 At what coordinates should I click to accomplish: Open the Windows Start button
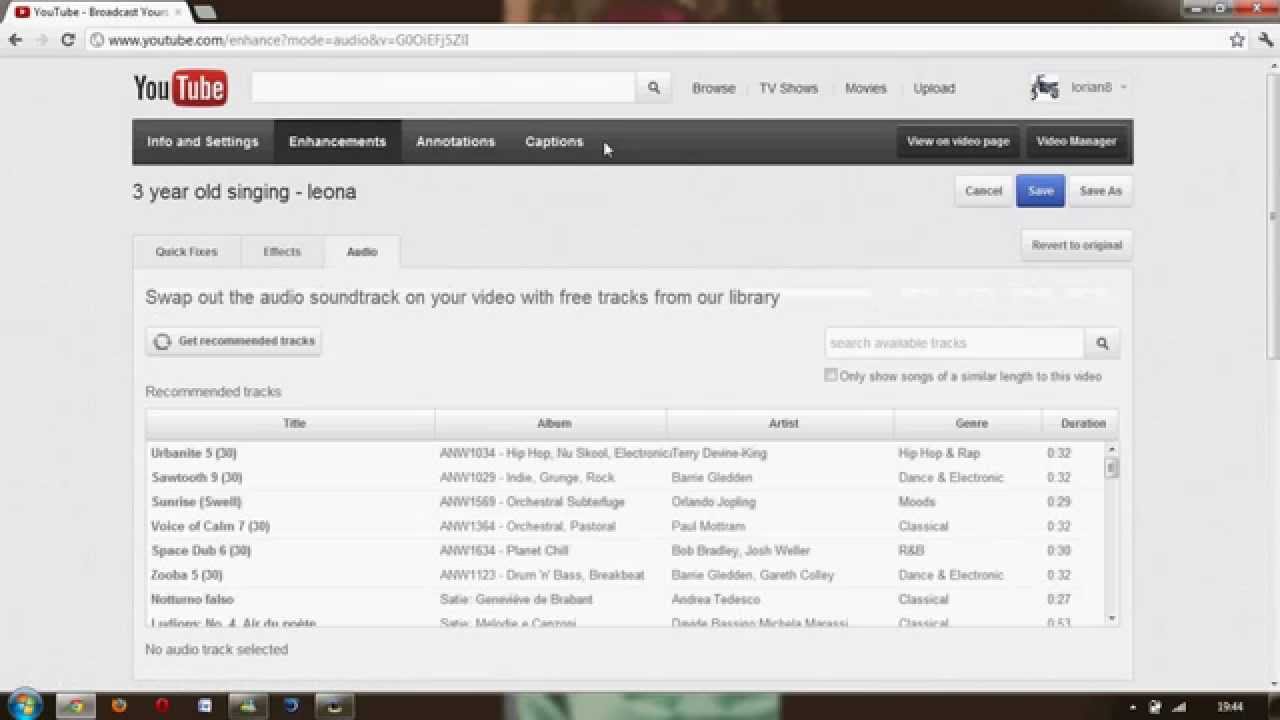[x=23, y=704]
